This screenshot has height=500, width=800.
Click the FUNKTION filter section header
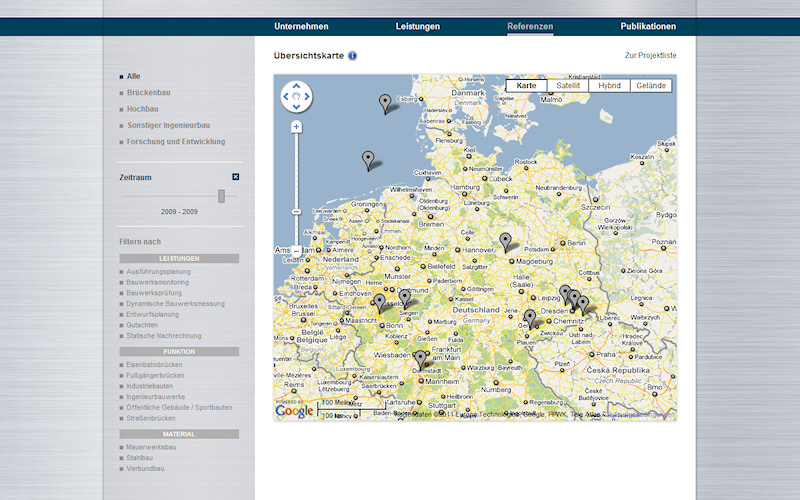click(179, 352)
